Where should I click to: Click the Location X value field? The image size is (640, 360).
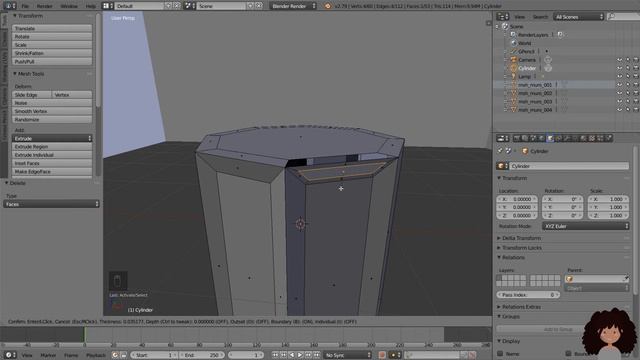517,199
